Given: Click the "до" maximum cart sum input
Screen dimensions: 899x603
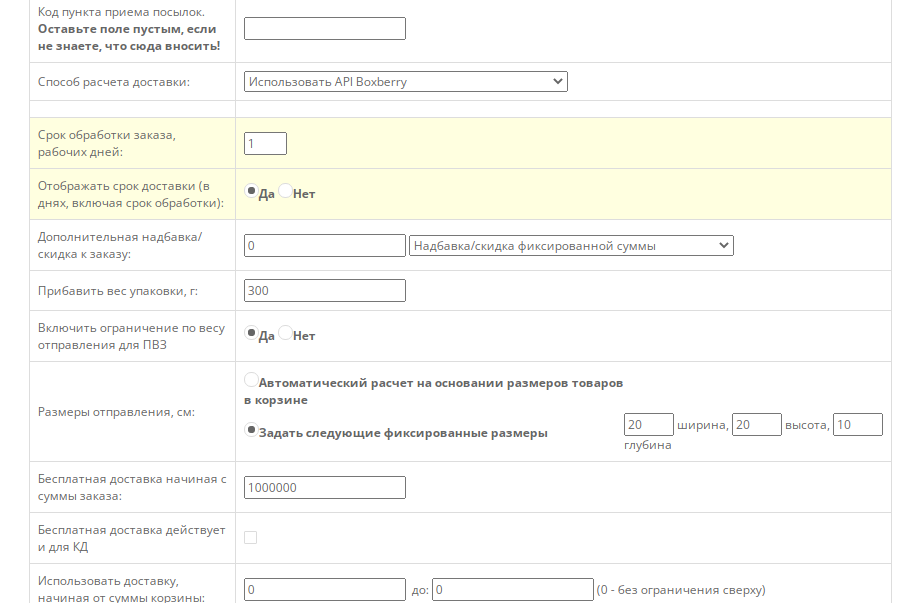Looking at the screenshot, I should tap(510, 589).
